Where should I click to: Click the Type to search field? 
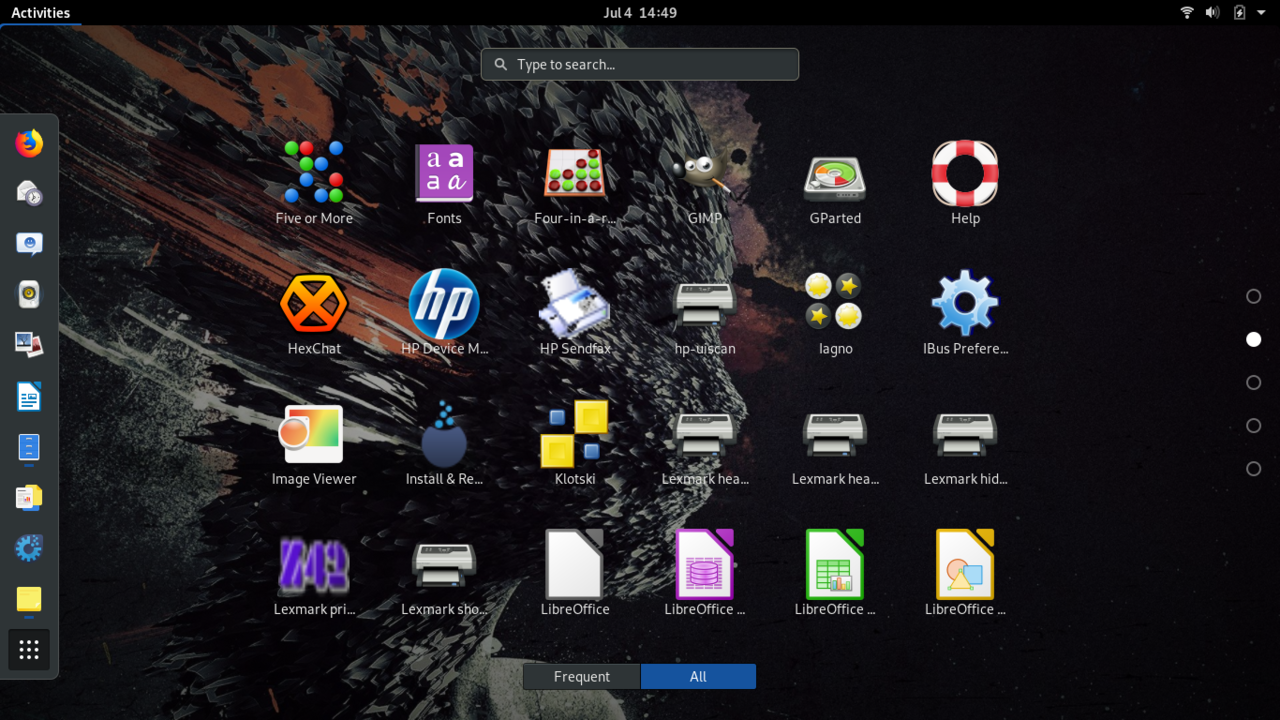point(640,64)
